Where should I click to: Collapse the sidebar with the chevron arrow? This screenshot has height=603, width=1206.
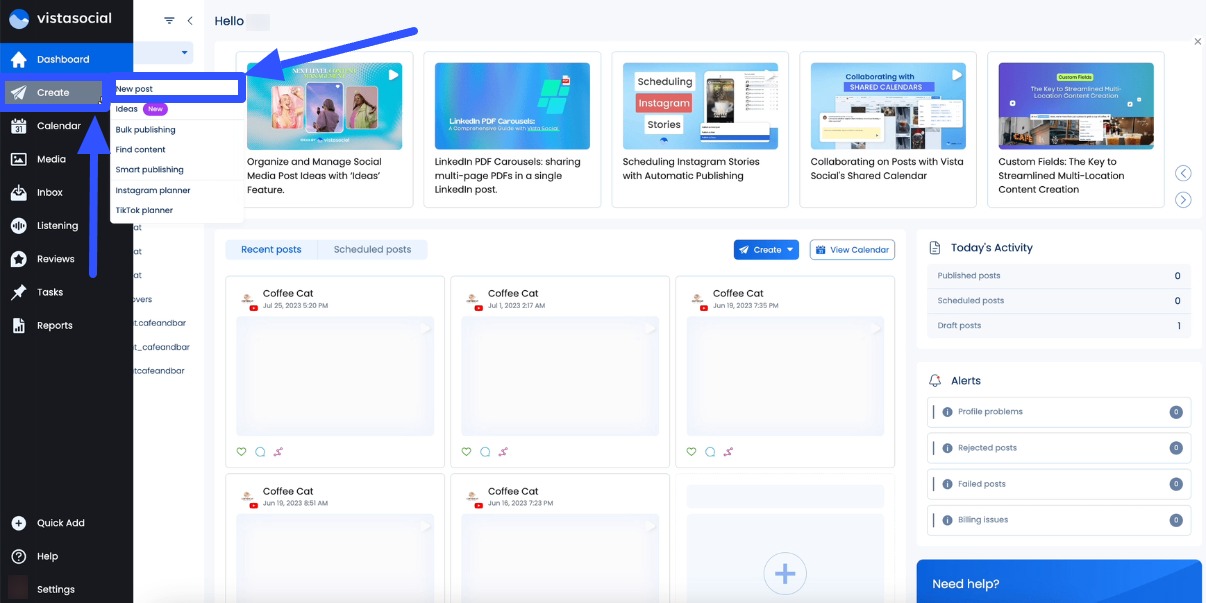190,19
